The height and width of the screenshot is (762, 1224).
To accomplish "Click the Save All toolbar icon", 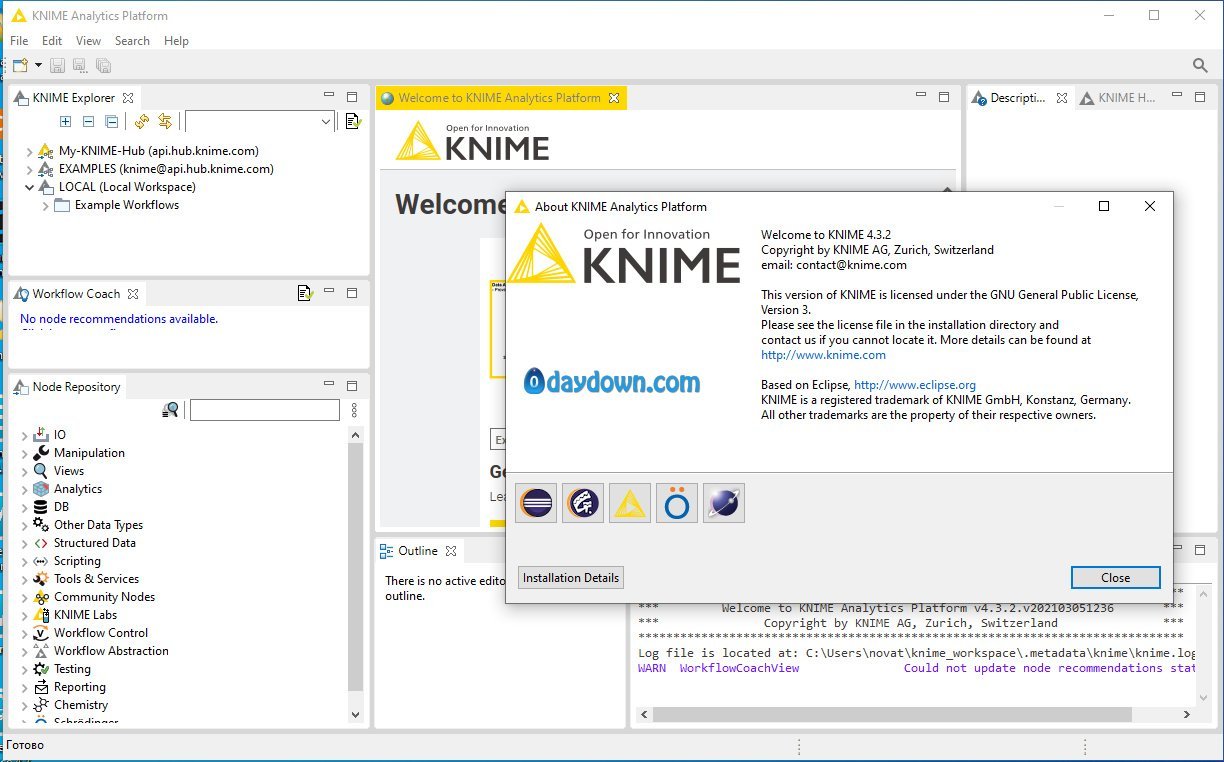I will [x=103, y=65].
